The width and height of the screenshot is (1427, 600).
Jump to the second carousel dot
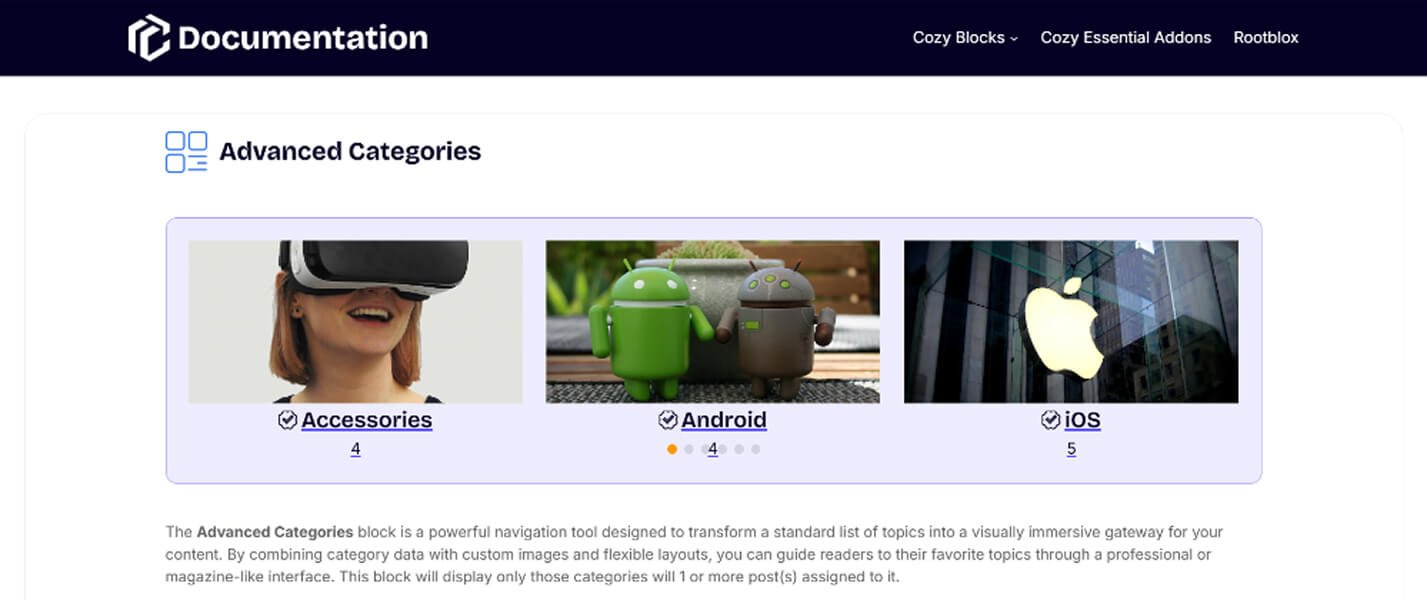[689, 449]
